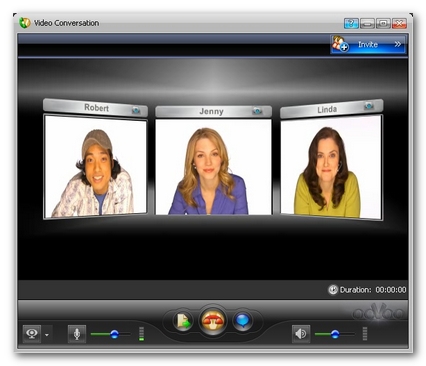Mute the speaker volume
Image resolution: width=426 pixels, height=366 pixels.
pos(301,334)
